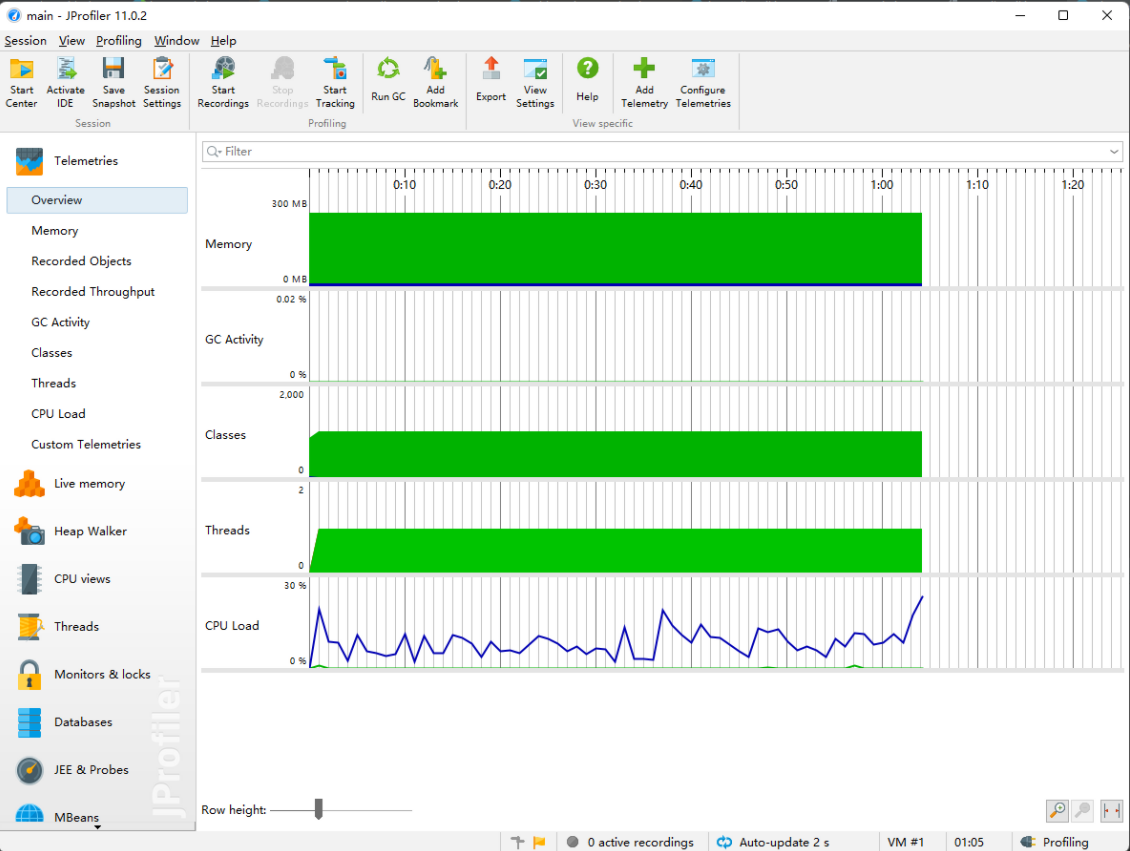Viewport: 1130px width, 851px height.
Task: Expand sidebar with bottom down arrow
Action: point(97,827)
